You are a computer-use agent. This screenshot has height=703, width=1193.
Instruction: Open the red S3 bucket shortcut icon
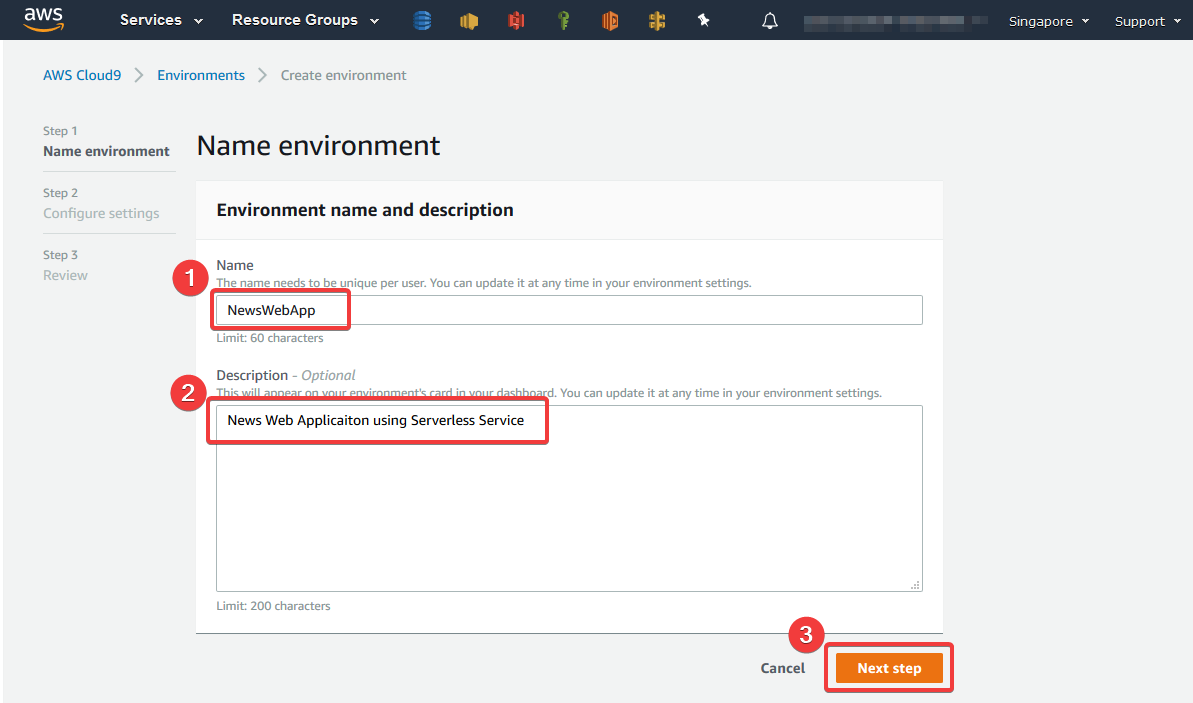(516, 21)
